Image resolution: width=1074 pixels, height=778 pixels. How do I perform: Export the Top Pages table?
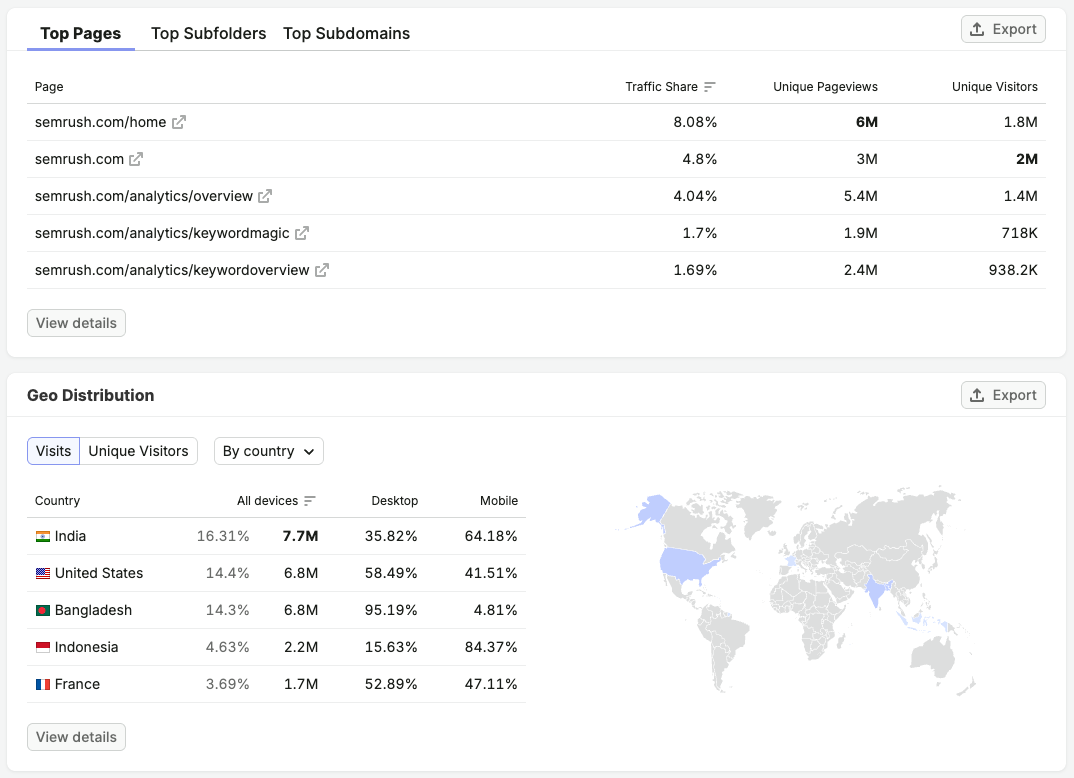point(1003,29)
